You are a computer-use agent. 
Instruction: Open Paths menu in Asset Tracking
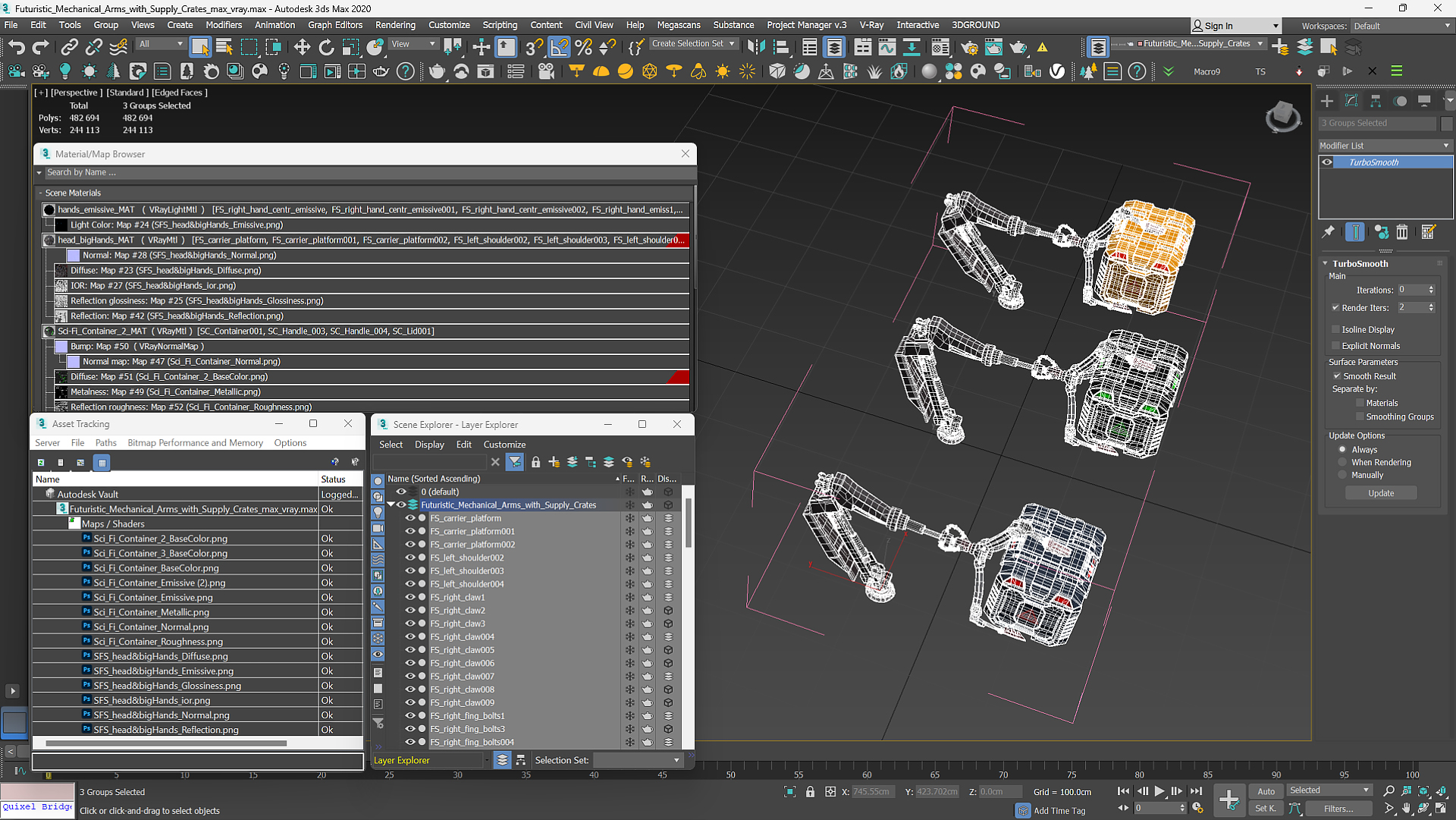[x=106, y=443]
